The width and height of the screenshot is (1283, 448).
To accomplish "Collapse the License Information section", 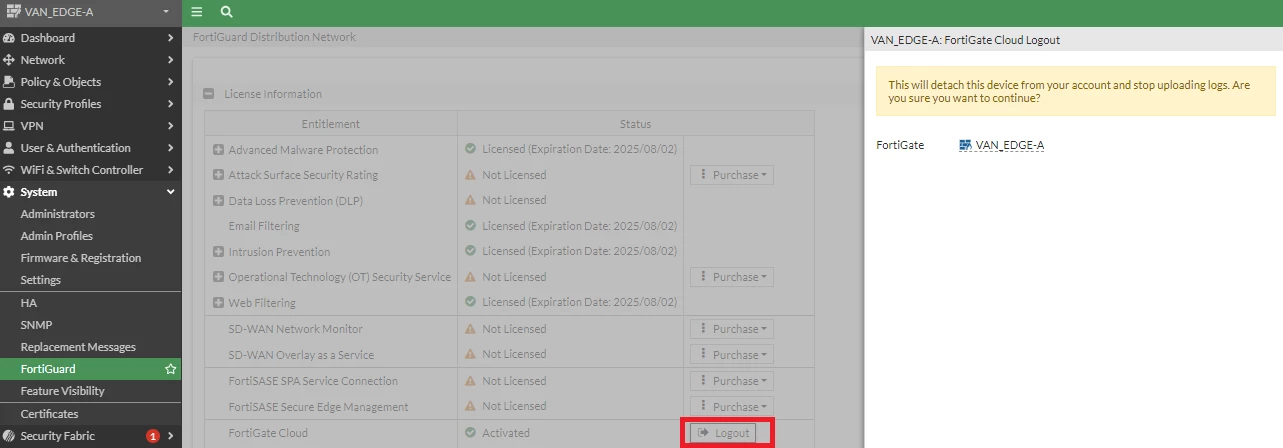I will click(209, 94).
